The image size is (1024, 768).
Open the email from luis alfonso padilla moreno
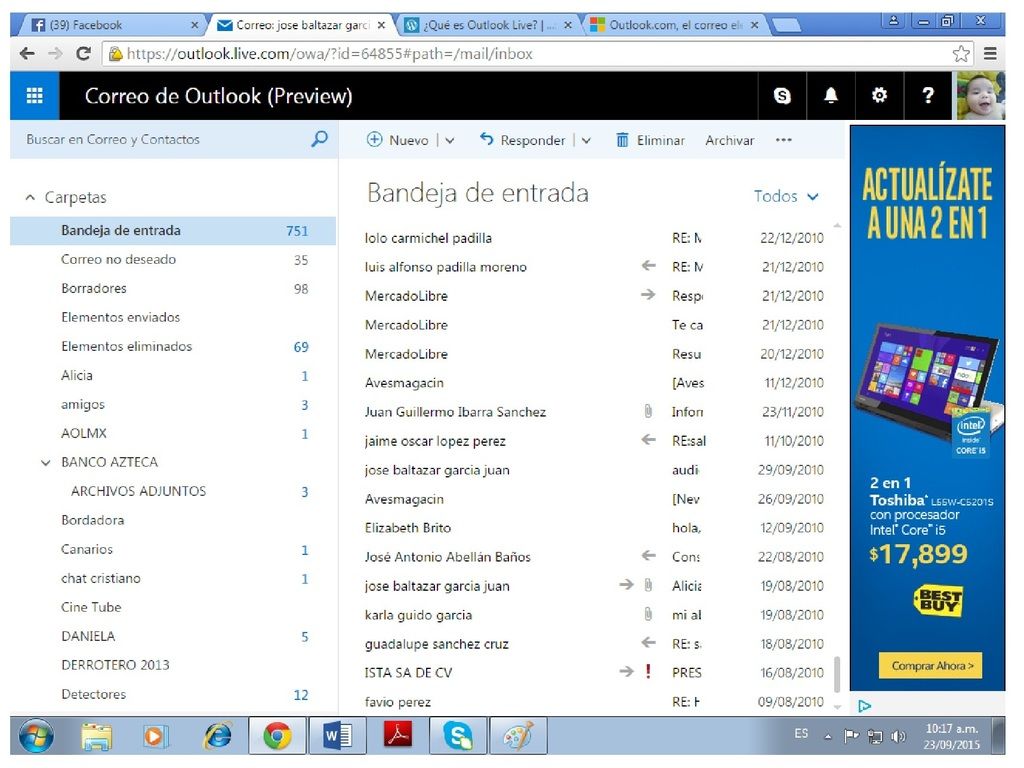(x=594, y=266)
